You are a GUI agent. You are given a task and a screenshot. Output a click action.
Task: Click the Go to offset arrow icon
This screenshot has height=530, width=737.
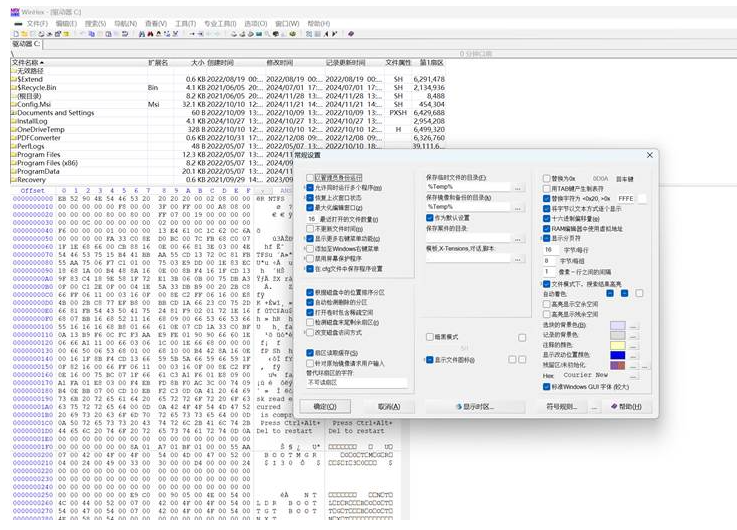[x=192, y=34]
